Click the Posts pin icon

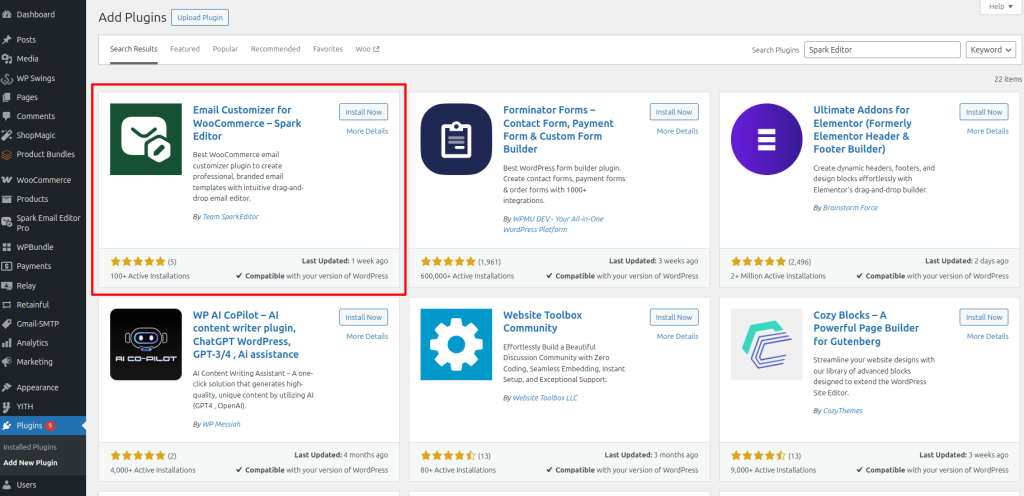coord(7,40)
